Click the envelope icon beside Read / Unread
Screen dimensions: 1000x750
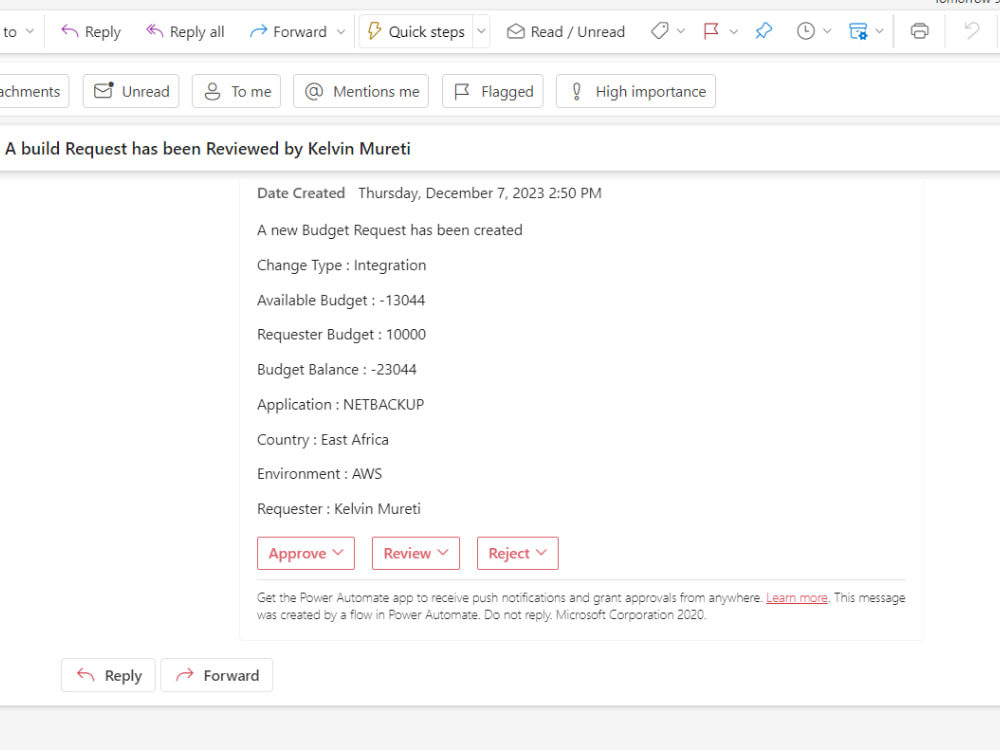coord(515,31)
